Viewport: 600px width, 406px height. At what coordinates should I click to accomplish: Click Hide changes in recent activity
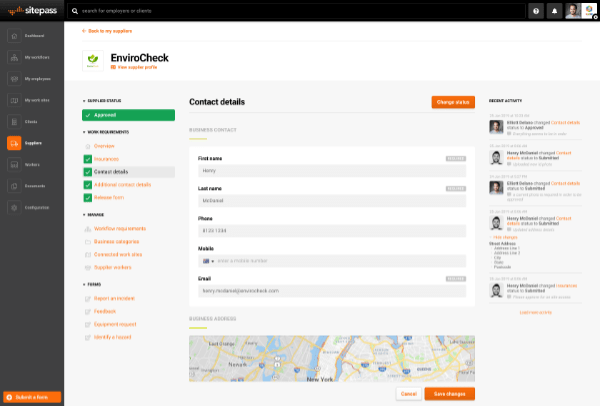click(x=505, y=237)
